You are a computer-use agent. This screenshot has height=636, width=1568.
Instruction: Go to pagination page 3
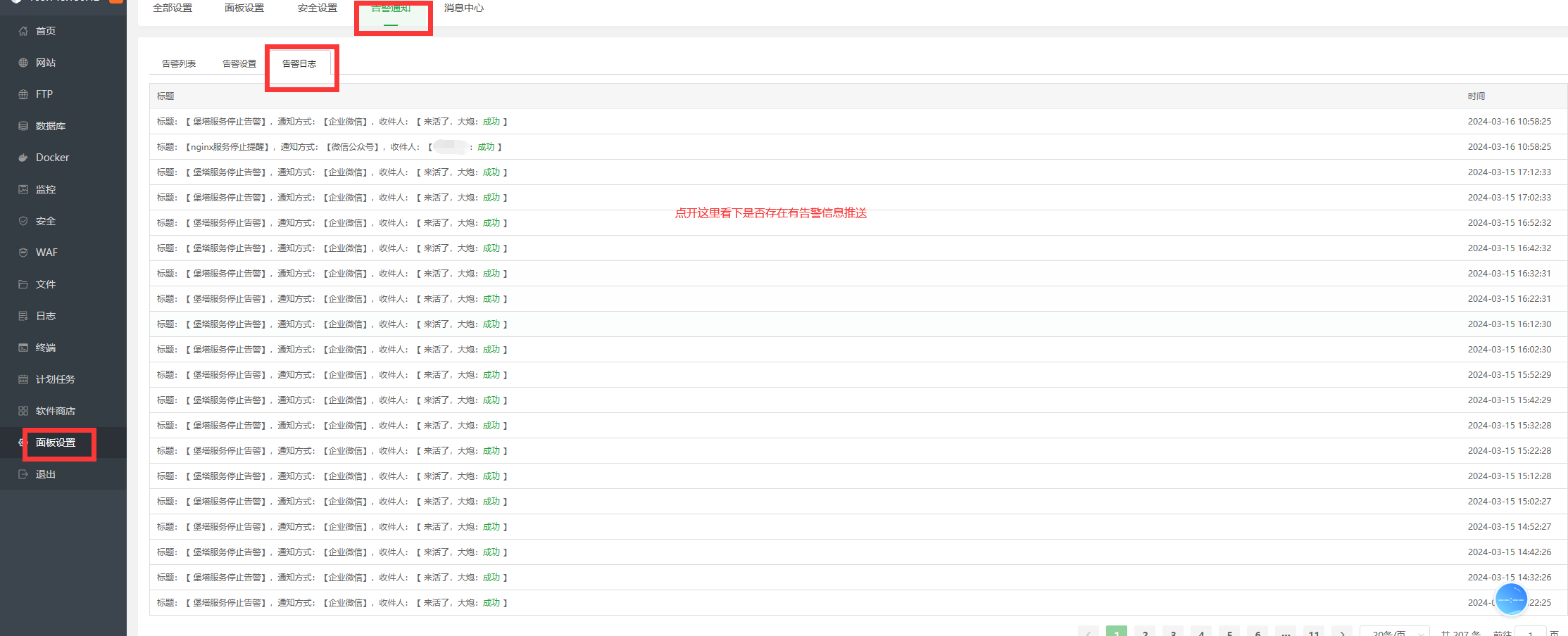(x=1173, y=632)
